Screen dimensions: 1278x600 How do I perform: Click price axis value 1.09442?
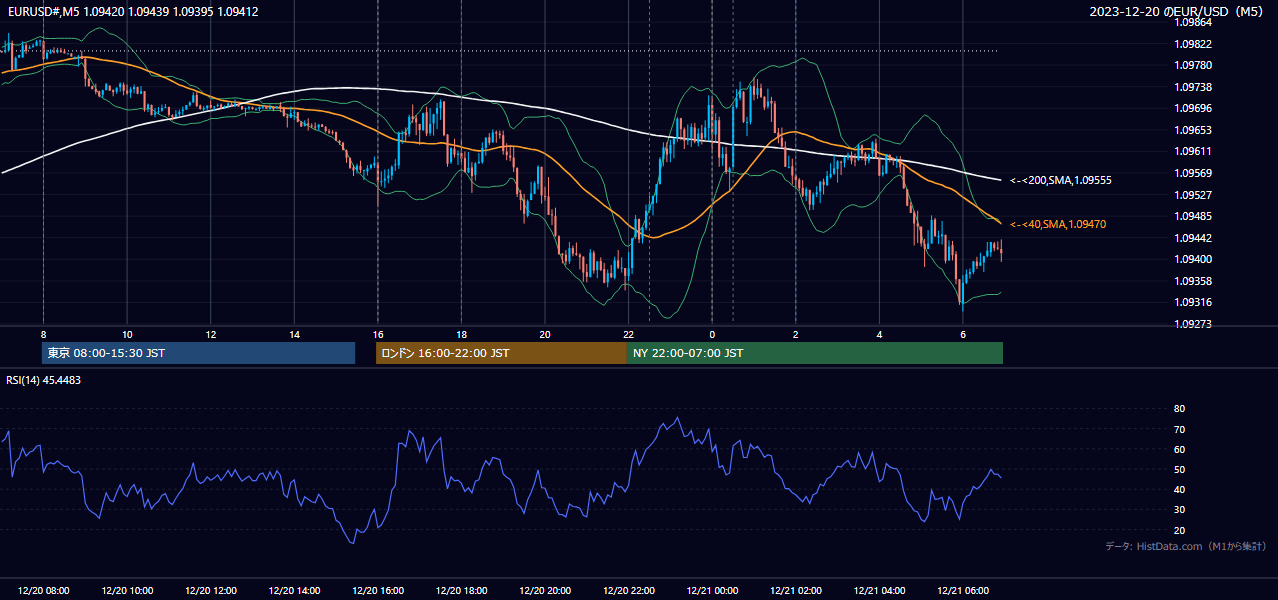[x=1192, y=239]
